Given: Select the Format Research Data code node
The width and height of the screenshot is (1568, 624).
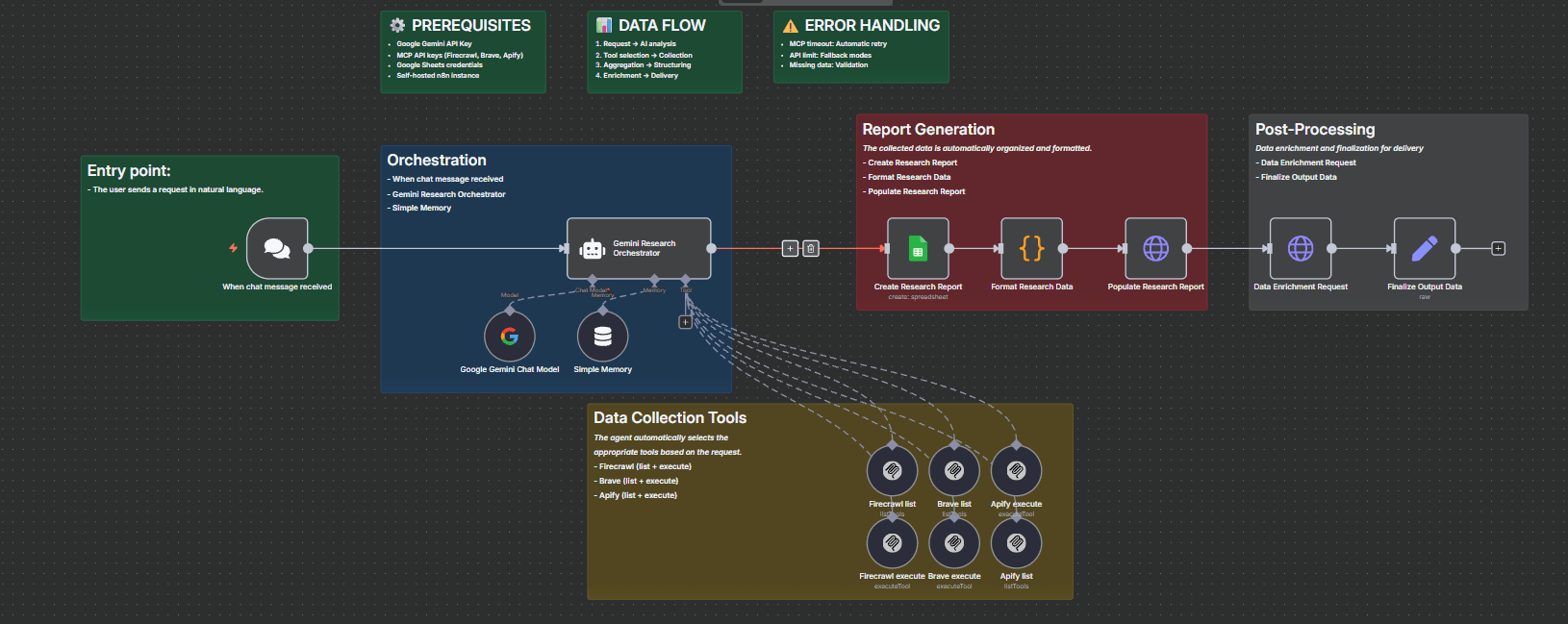Looking at the screenshot, I should point(1032,248).
